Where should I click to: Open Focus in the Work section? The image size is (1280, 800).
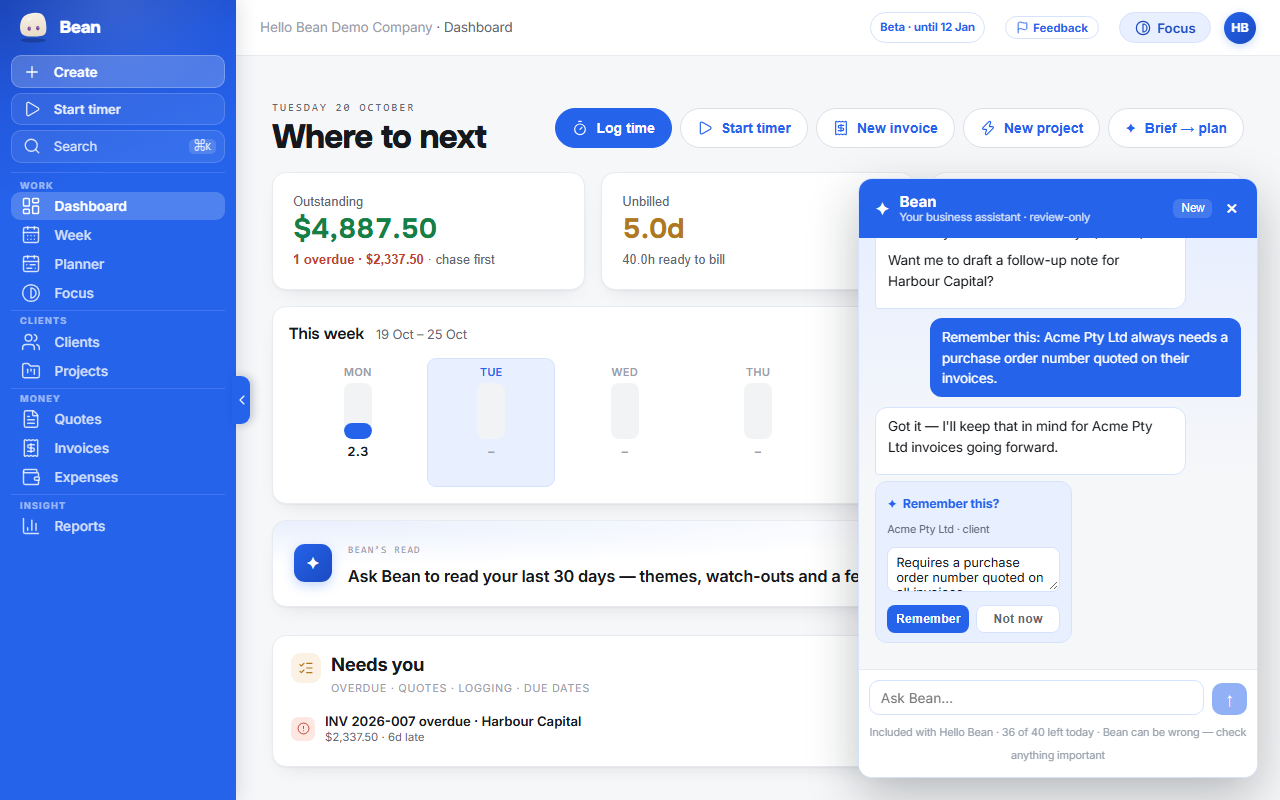pyautogui.click(x=118, y=293)
